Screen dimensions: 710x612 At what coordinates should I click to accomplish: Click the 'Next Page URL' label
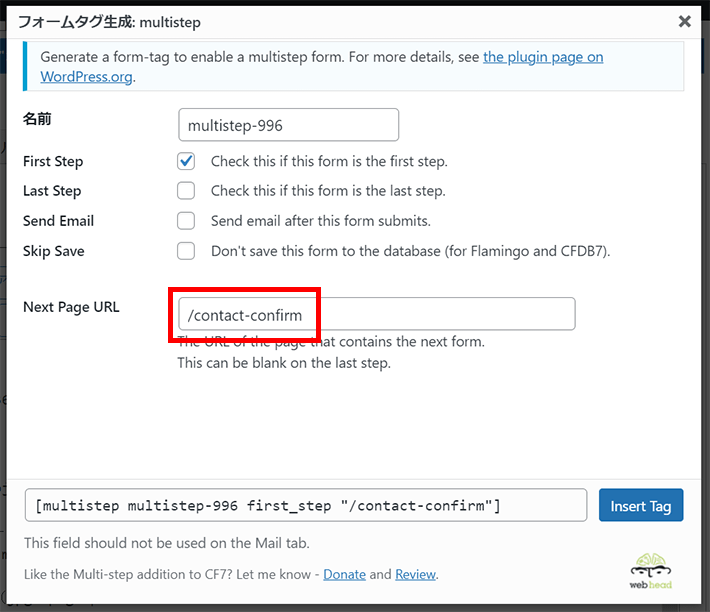[71, 307]
